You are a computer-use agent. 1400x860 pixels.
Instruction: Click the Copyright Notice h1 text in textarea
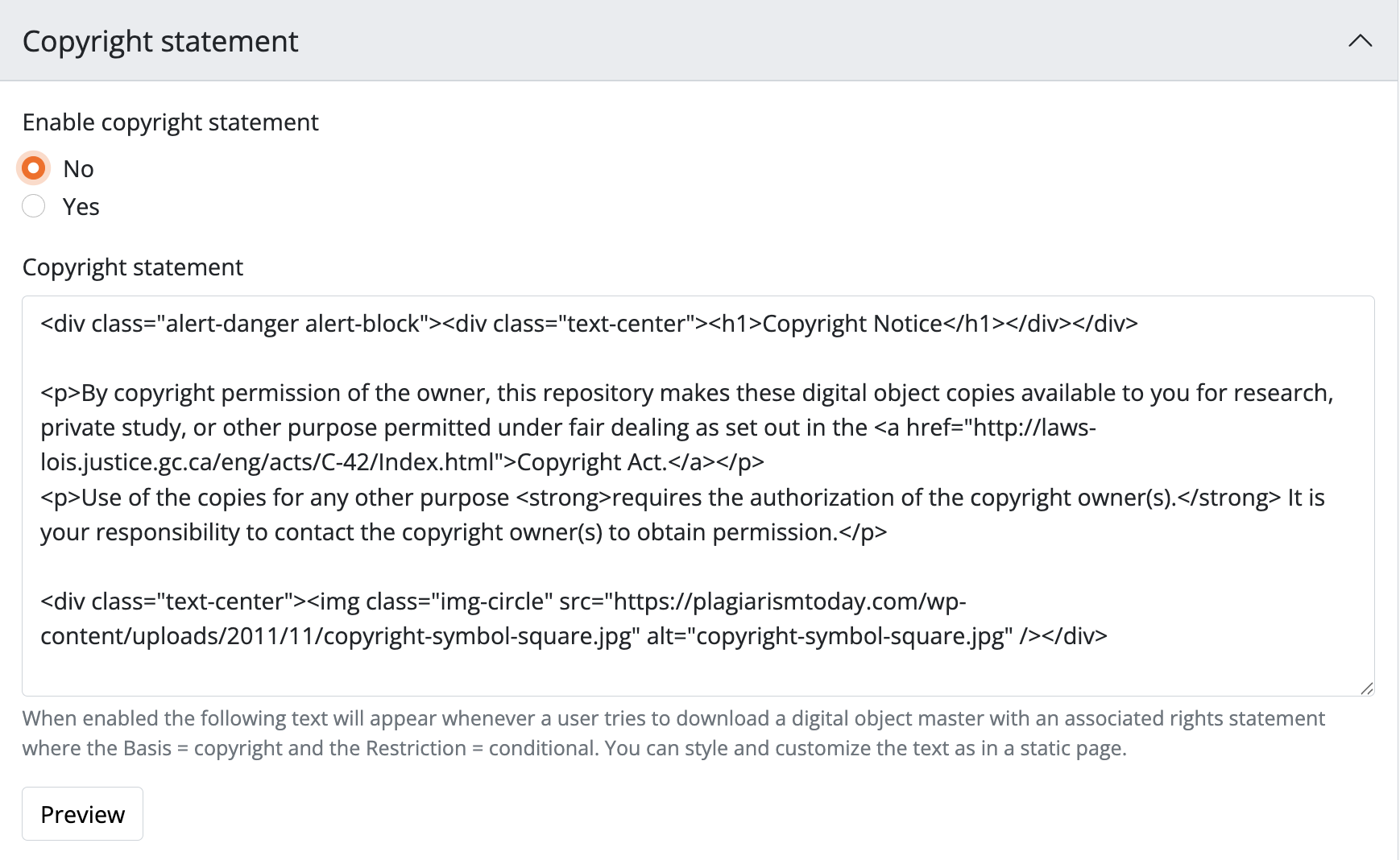[851, 324]
